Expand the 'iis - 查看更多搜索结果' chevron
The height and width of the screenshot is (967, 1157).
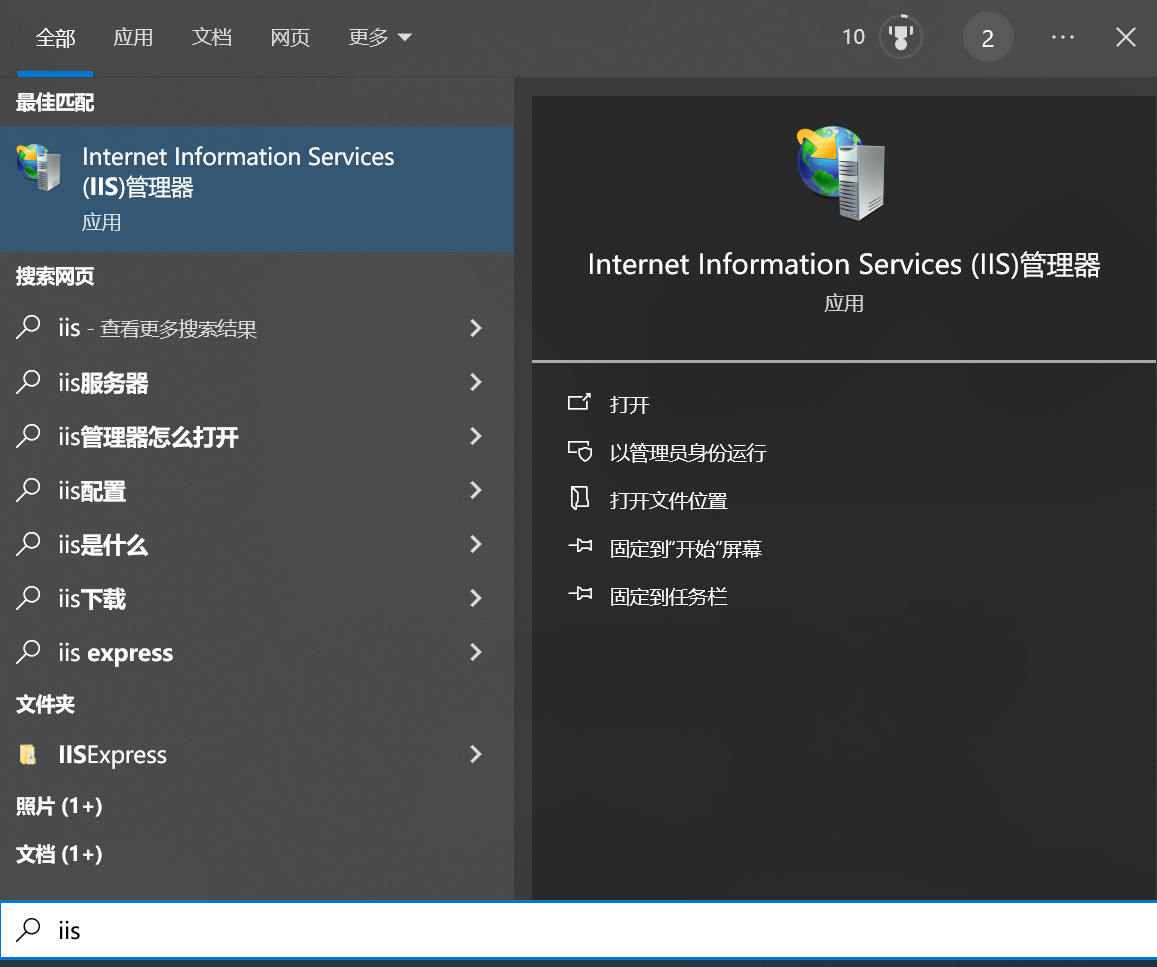[x=476, y=328]
